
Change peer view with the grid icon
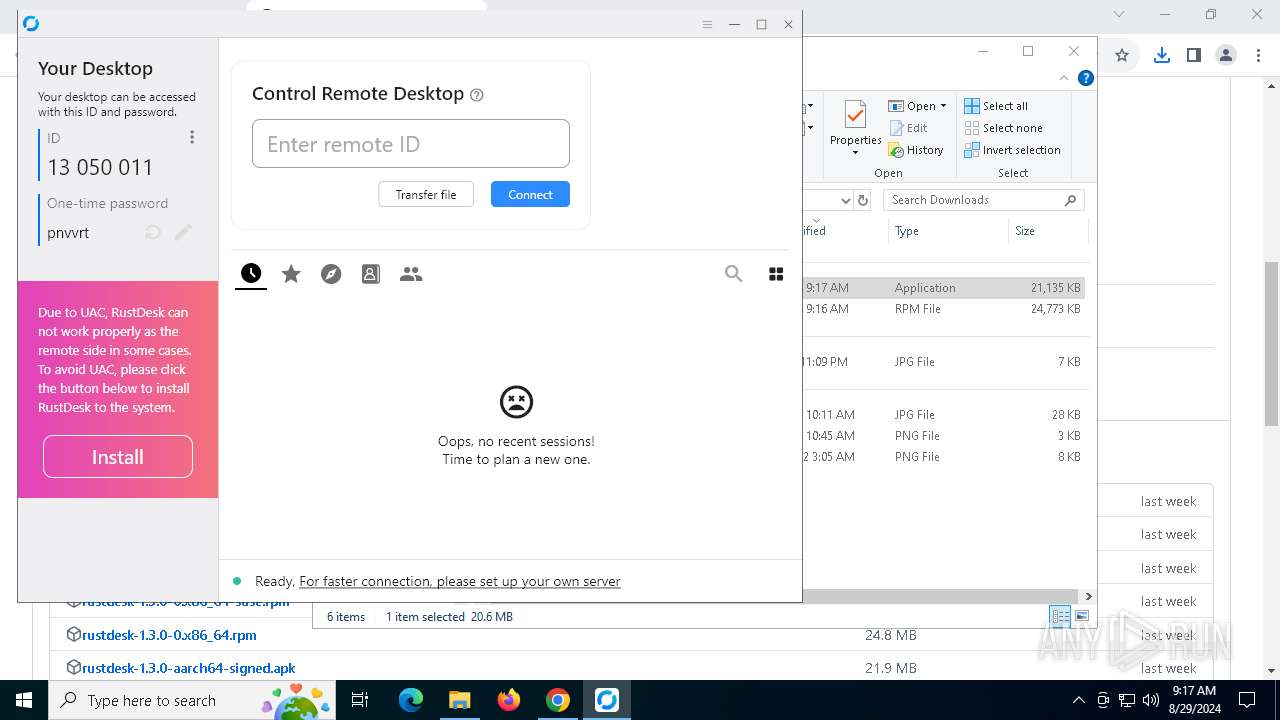click(x=776, y=273)
